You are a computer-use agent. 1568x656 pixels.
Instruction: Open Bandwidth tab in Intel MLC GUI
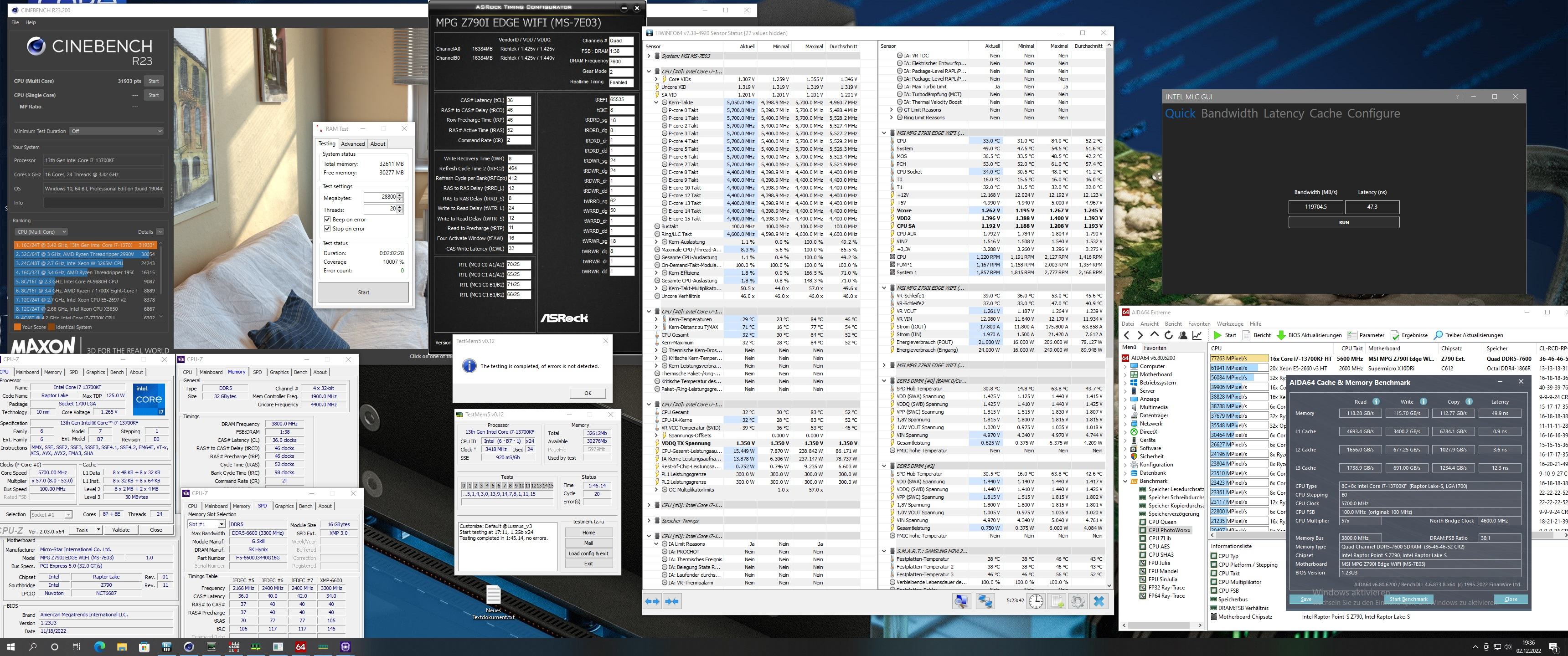coord(1229,113)
